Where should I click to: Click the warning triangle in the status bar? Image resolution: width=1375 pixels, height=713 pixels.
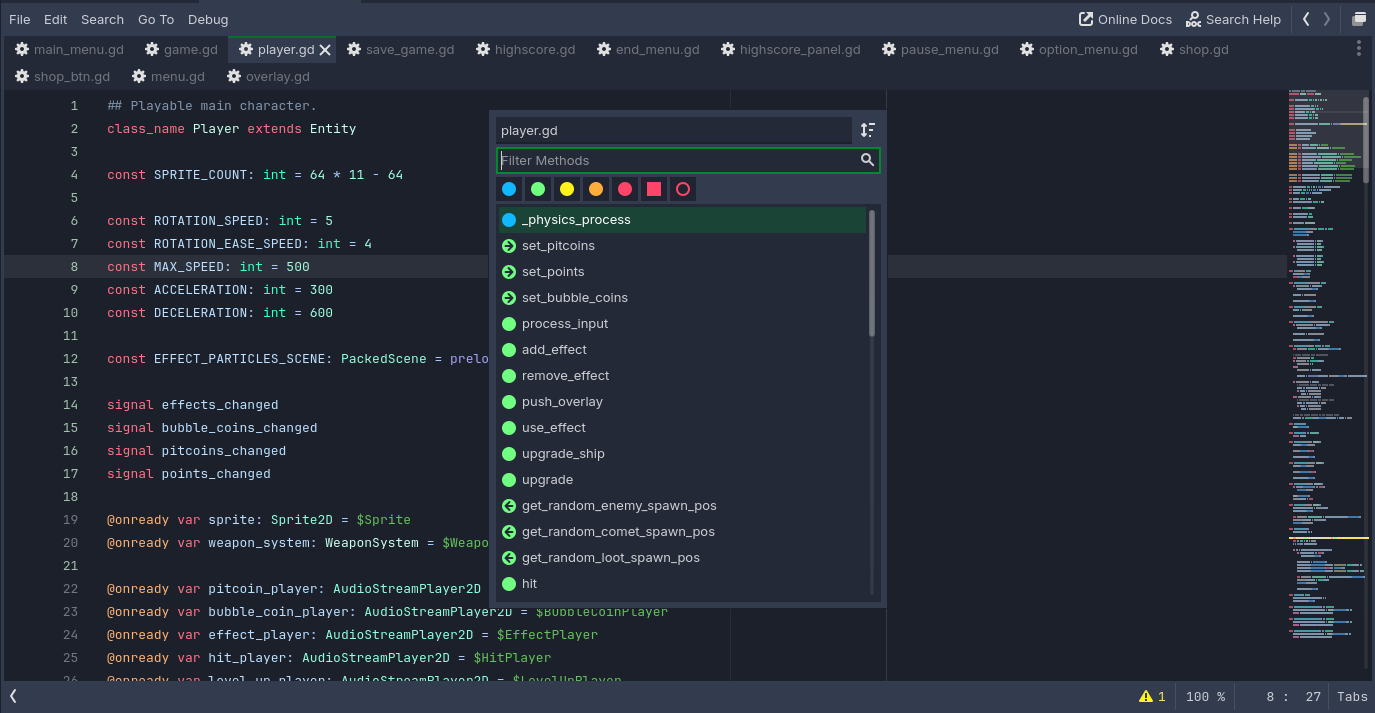click(1144, 696)
